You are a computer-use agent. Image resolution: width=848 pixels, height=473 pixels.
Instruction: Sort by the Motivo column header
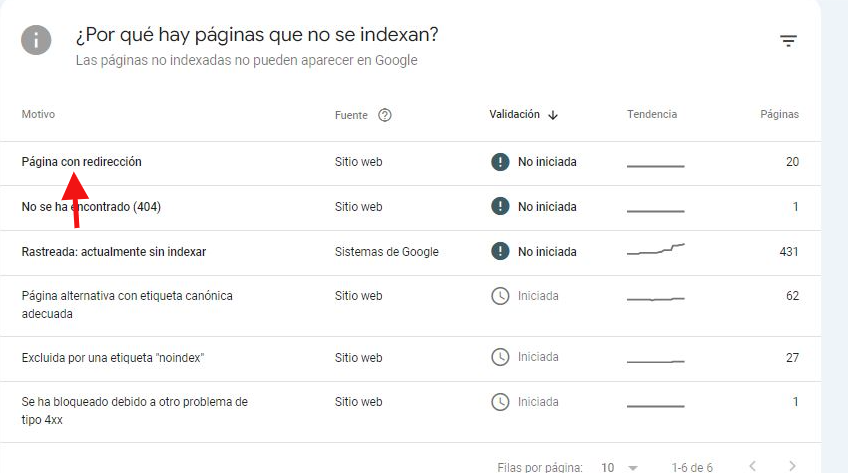tap(38, 115)
